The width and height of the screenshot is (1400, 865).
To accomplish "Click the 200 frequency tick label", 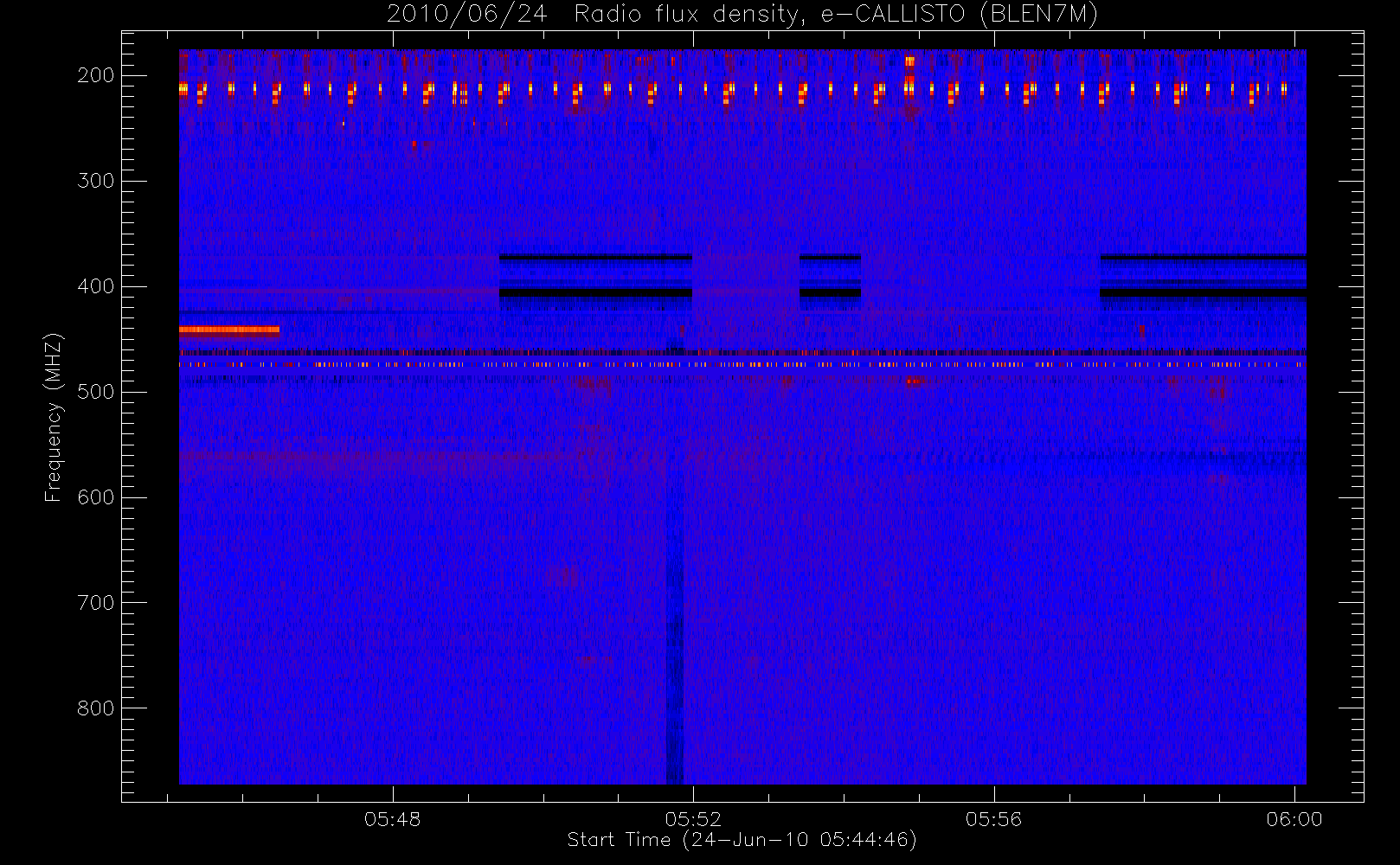I will click(x=96, y=75).
